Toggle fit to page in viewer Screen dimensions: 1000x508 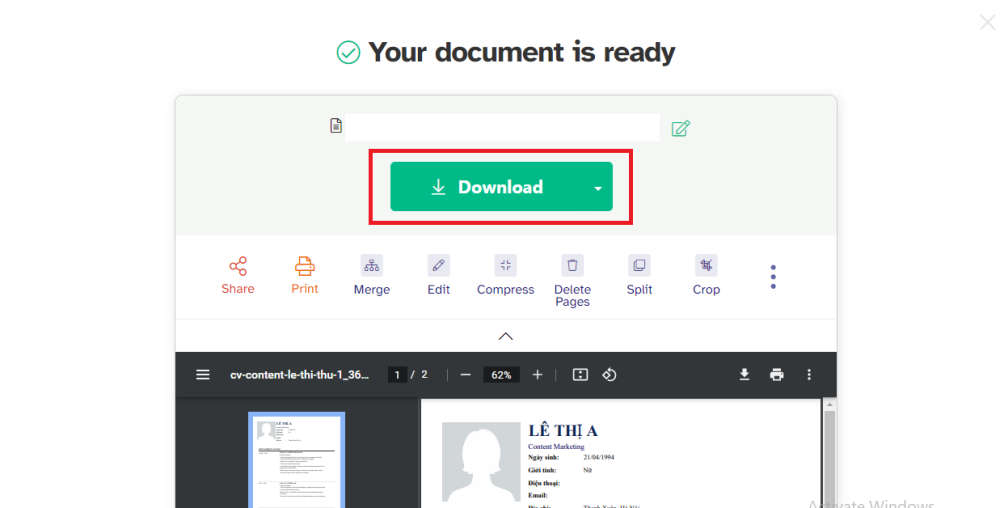[x=580, y=375]
